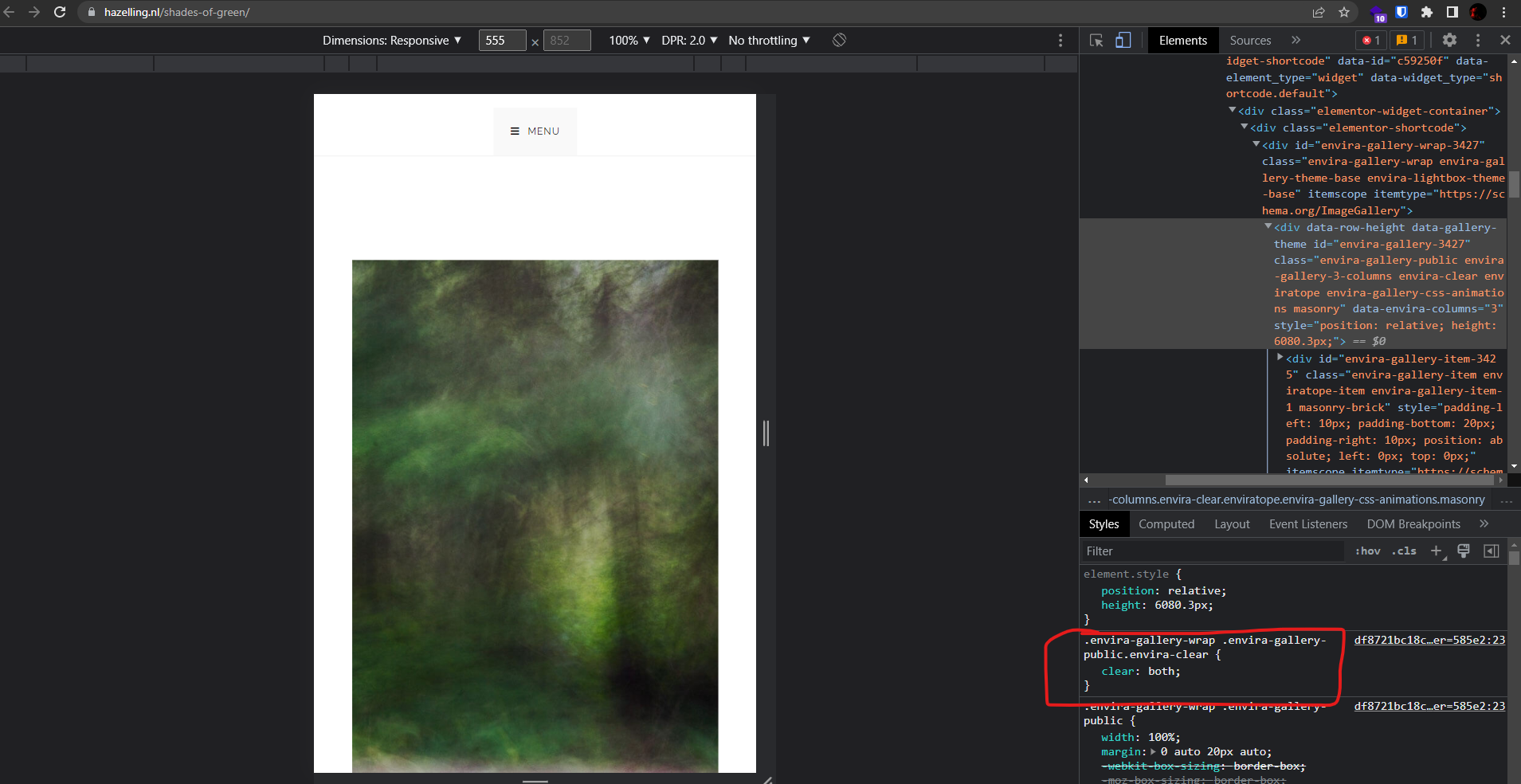Close the DevTools panel
Image resolution: width=1521 pixels, height=784 pixels.
tap(1505, 40)
